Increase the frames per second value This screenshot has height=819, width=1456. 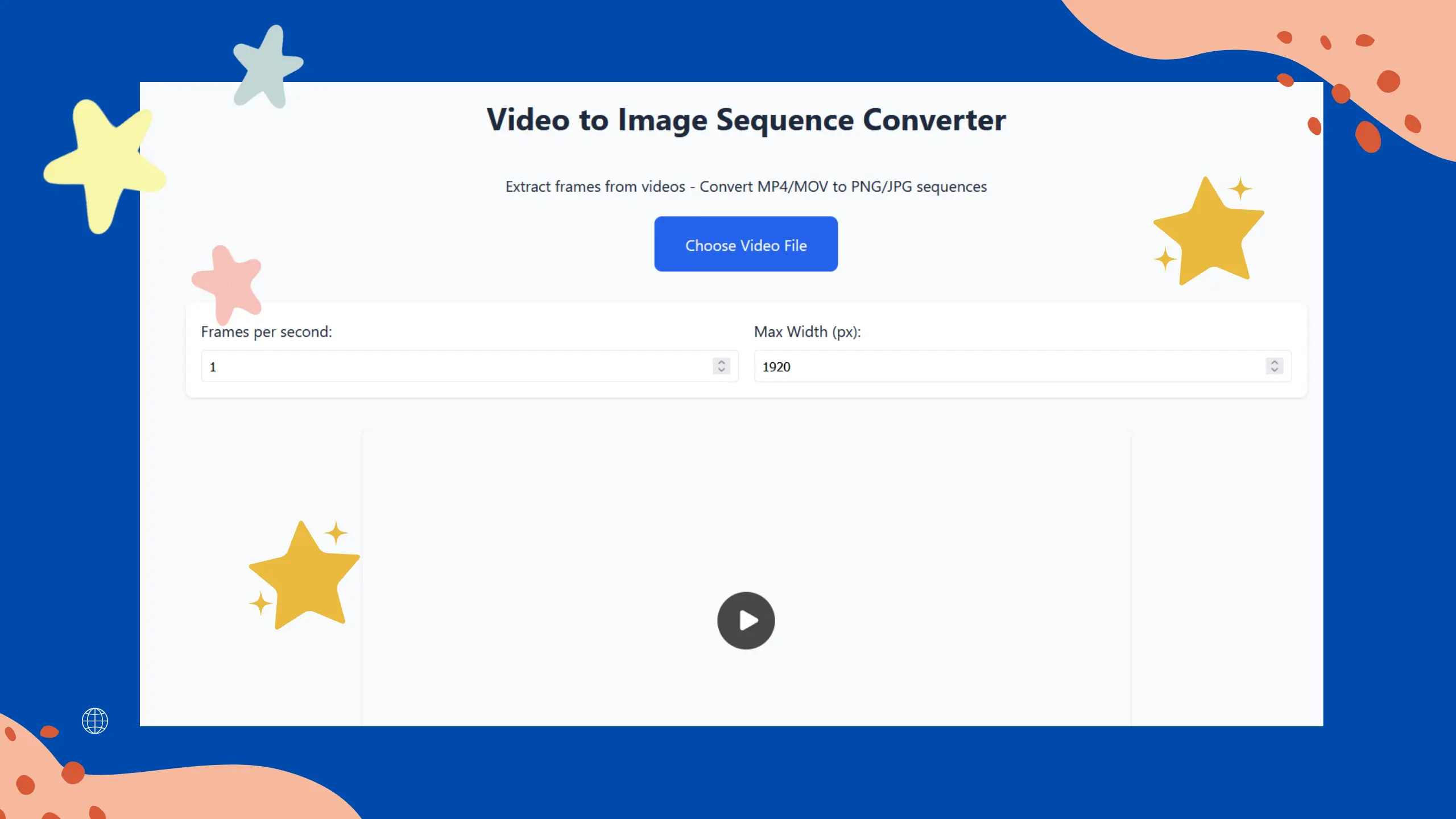721,362
